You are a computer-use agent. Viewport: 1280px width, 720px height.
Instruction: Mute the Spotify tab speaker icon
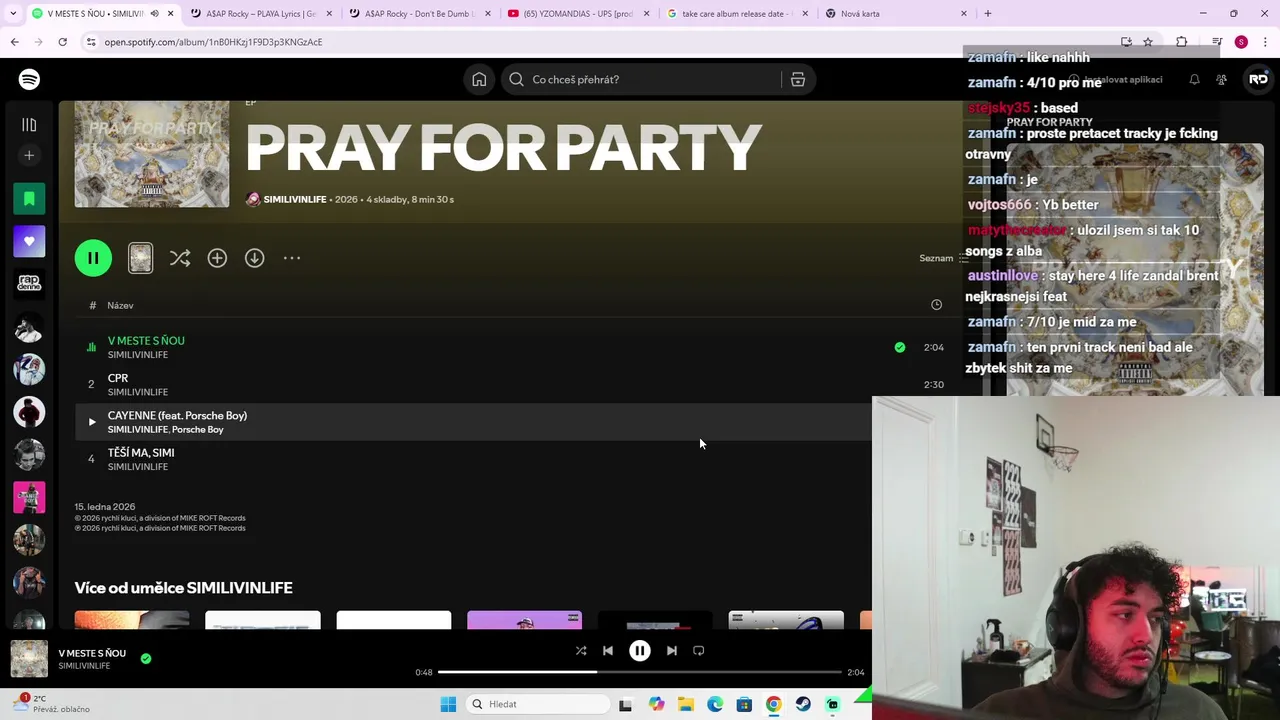(x=154, y=14)
